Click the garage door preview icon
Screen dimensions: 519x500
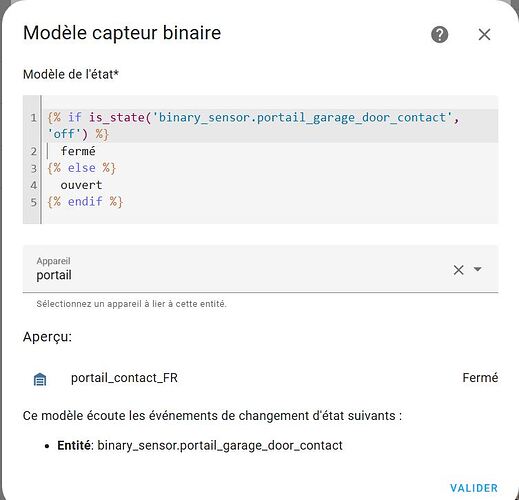(40, 379)
